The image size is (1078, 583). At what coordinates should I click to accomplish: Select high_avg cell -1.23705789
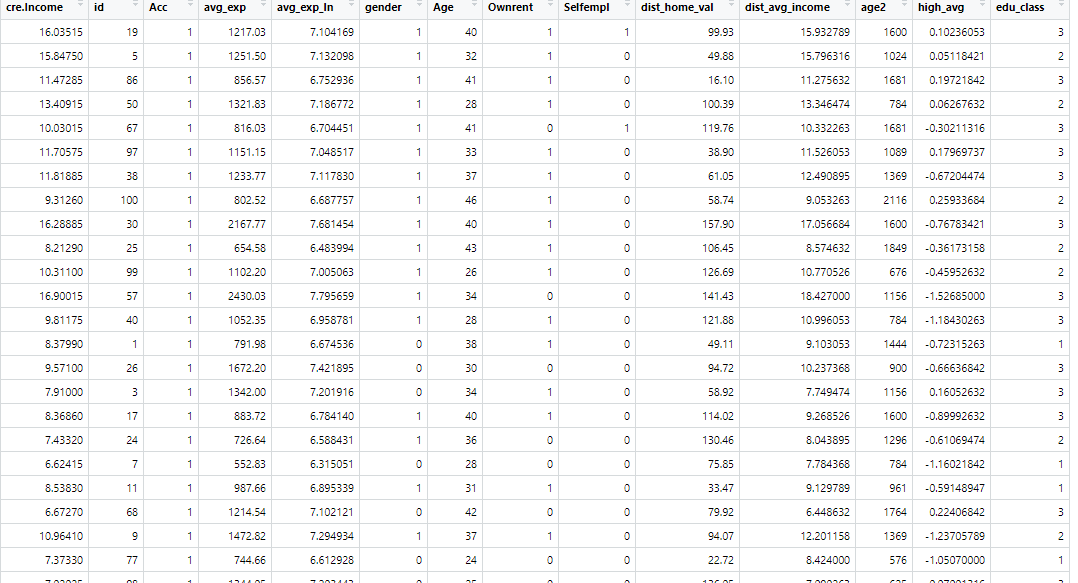tap(951, 536)
